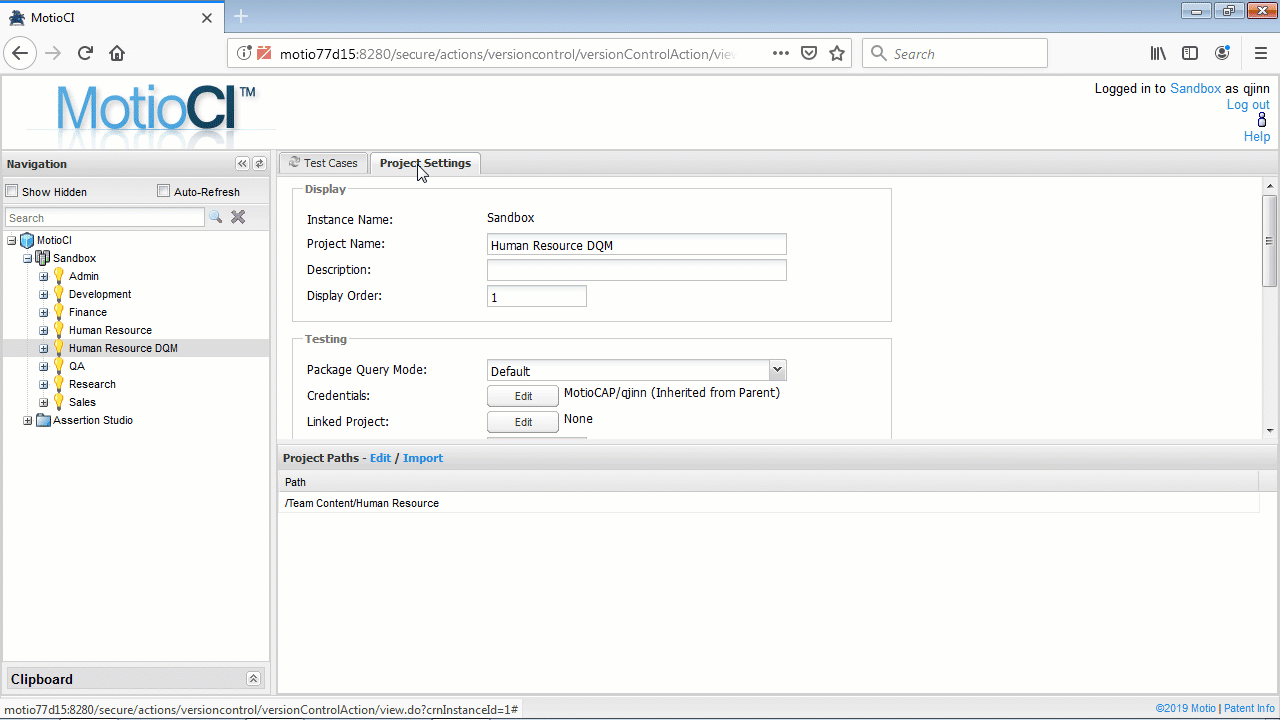Expand the Admin project node

[x=44, y=276]
